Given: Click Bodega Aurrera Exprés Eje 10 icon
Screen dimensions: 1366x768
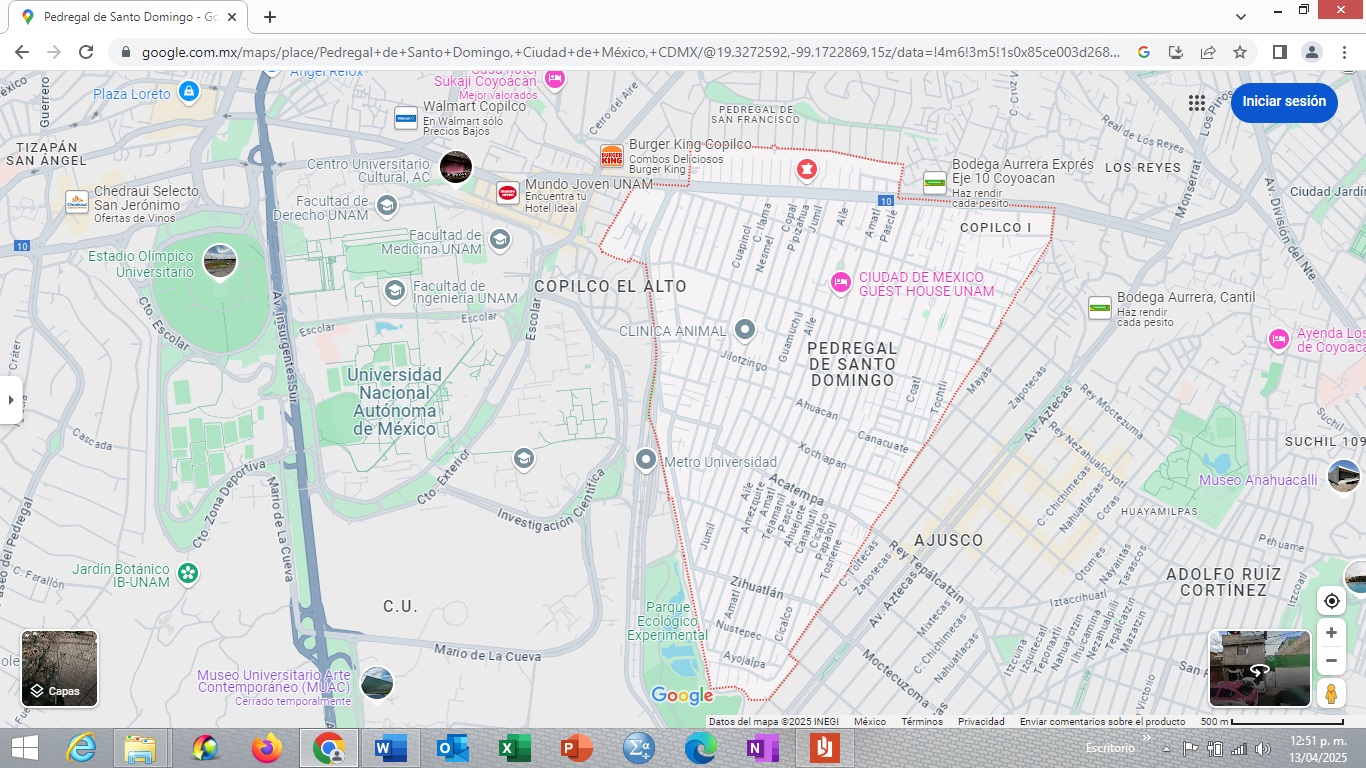Looking at the screenshot, I should [935, 181].
